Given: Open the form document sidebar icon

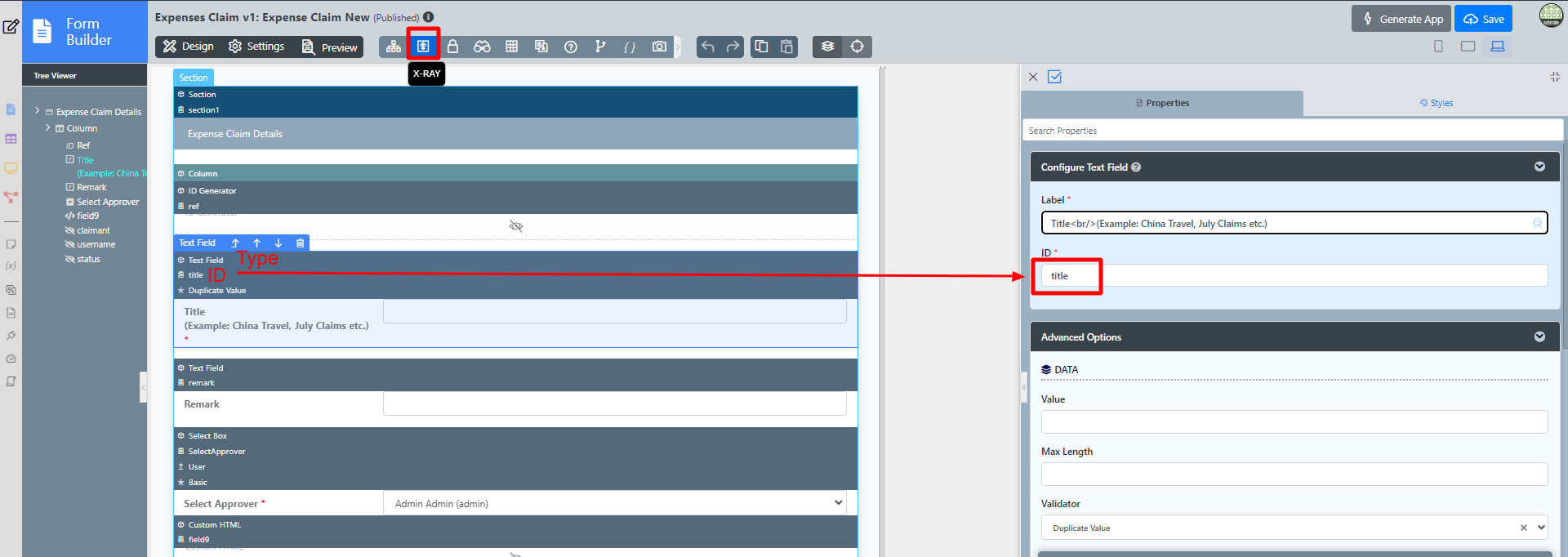Looking at the screenshot, I should click(11, 109).
